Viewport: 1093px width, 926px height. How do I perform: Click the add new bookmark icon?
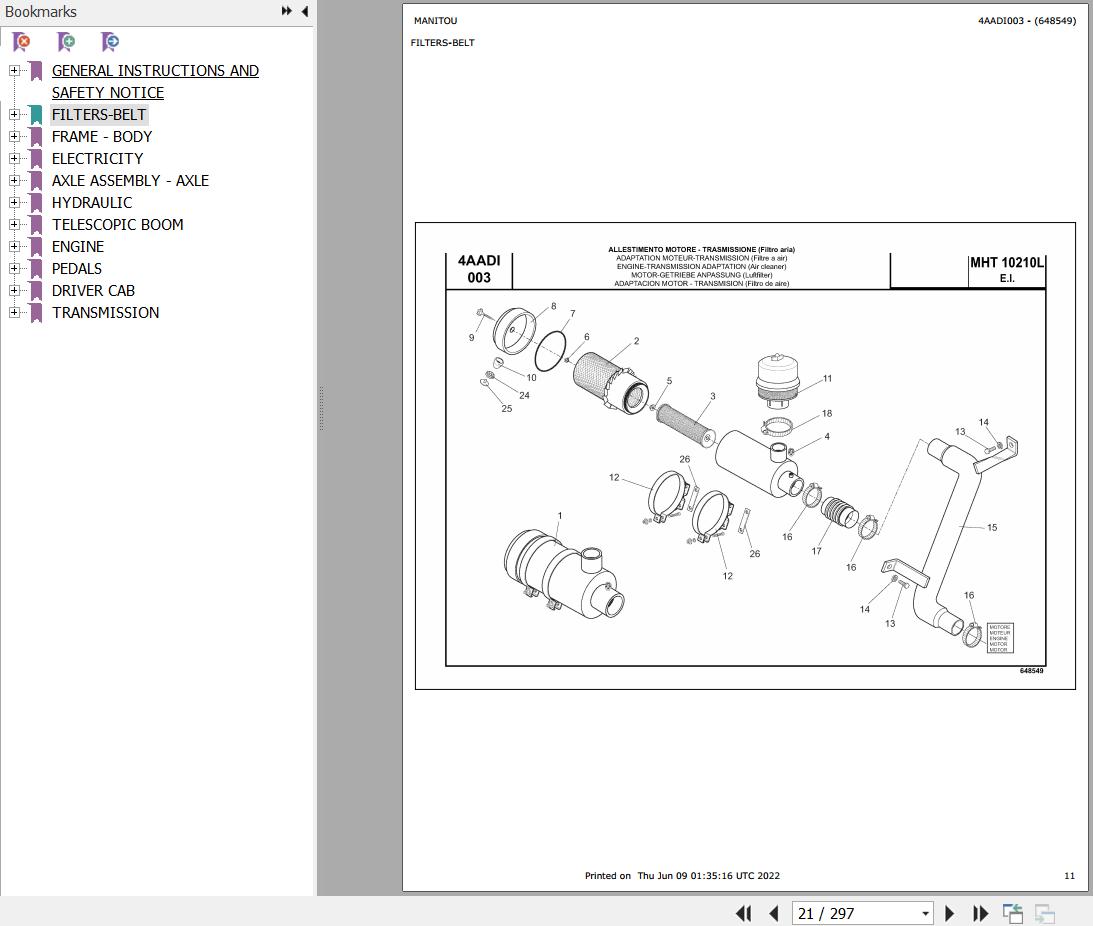(x=66, y=42)
